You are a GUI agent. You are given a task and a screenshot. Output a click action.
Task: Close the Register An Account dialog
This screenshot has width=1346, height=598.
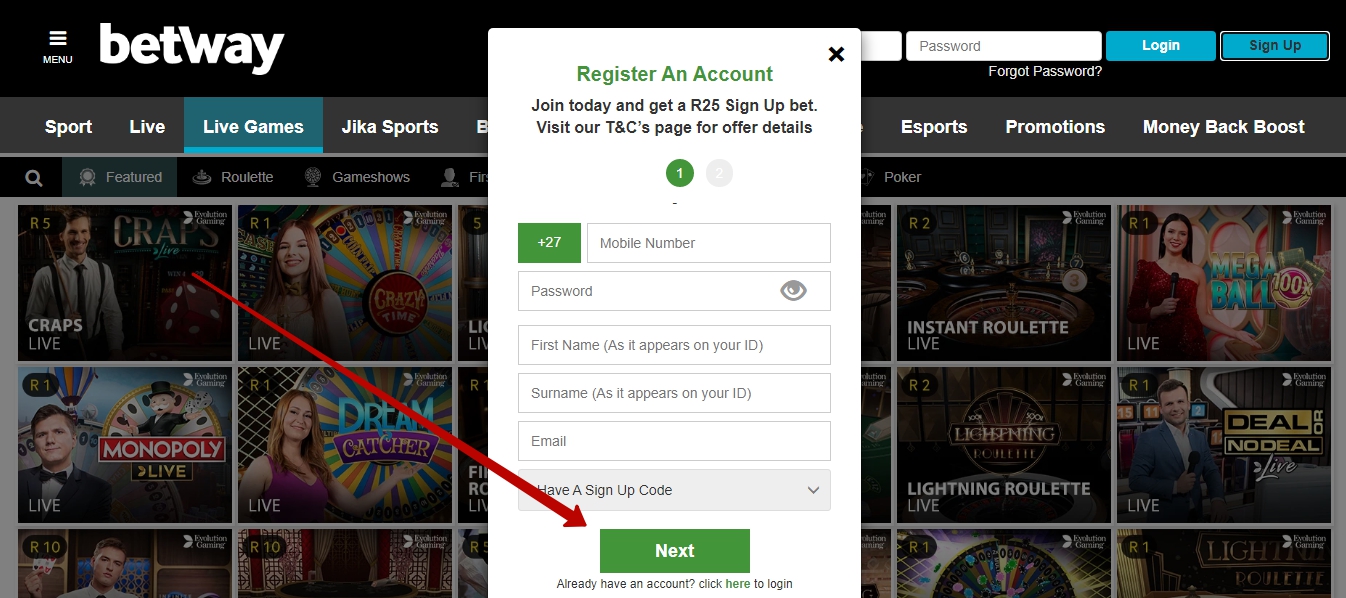[836, 54]
